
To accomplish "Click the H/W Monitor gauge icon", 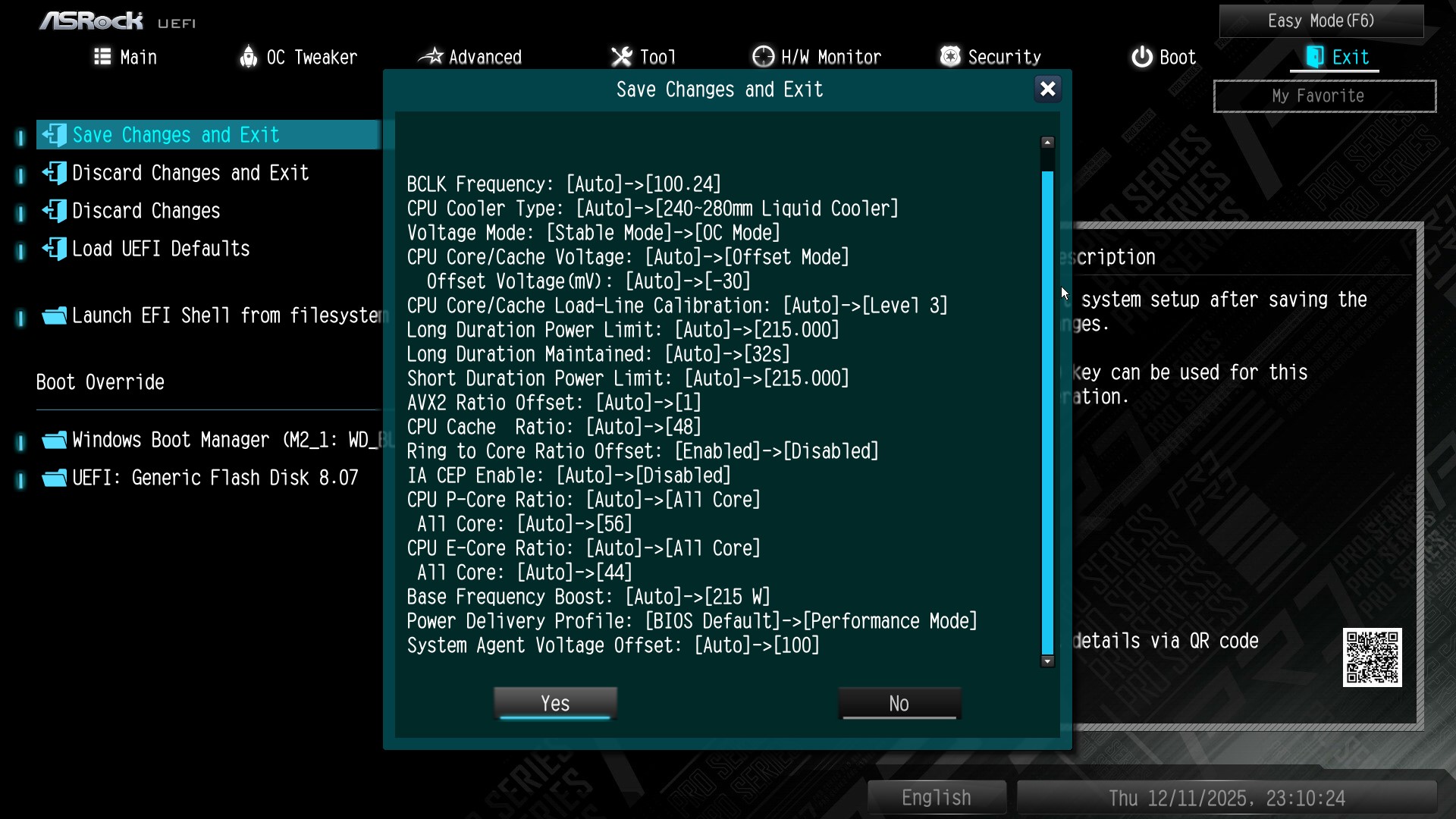I will pyautogui.click(x=763, y=57).
